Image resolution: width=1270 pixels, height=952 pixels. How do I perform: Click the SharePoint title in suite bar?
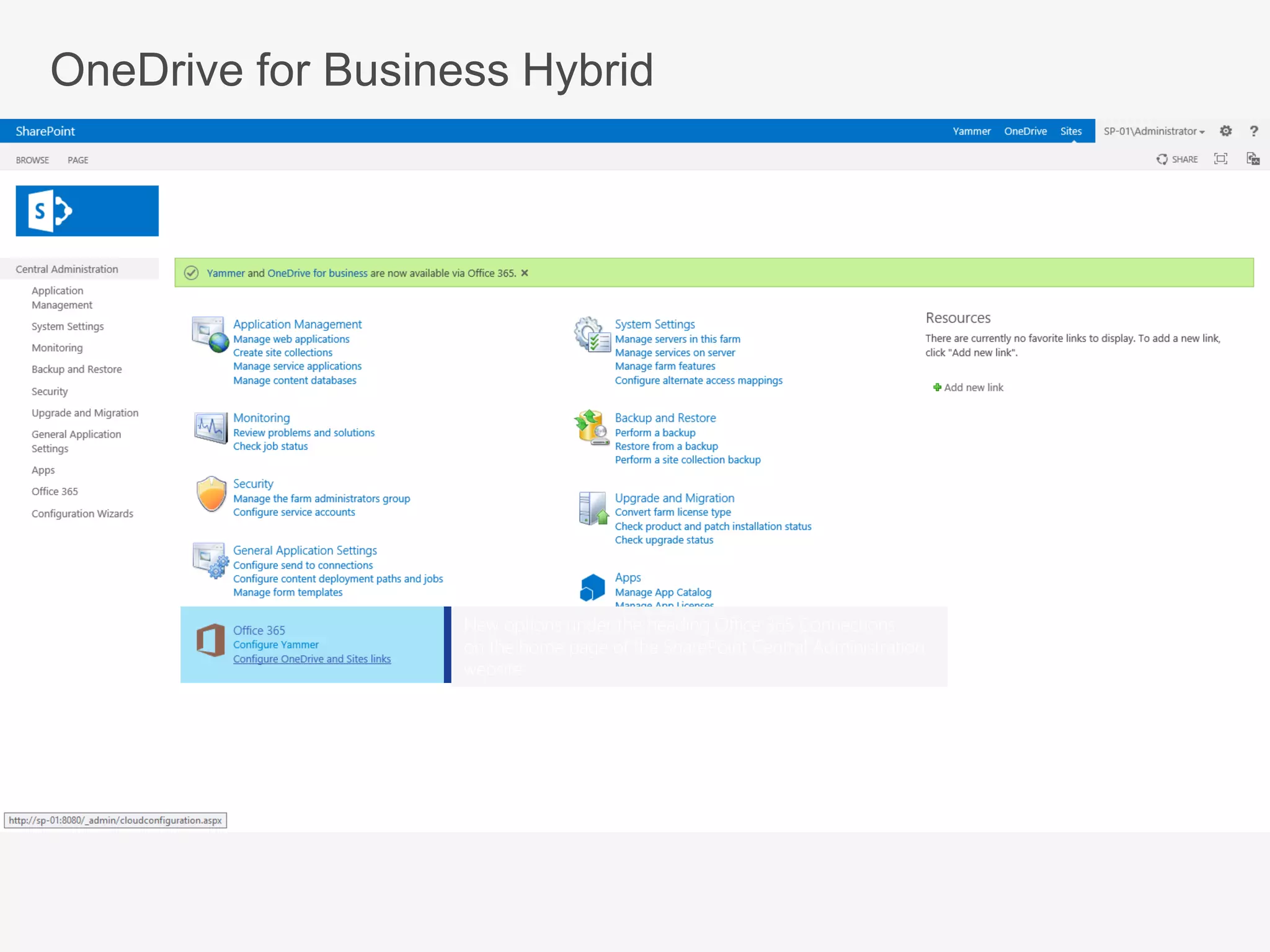(45, 131)
